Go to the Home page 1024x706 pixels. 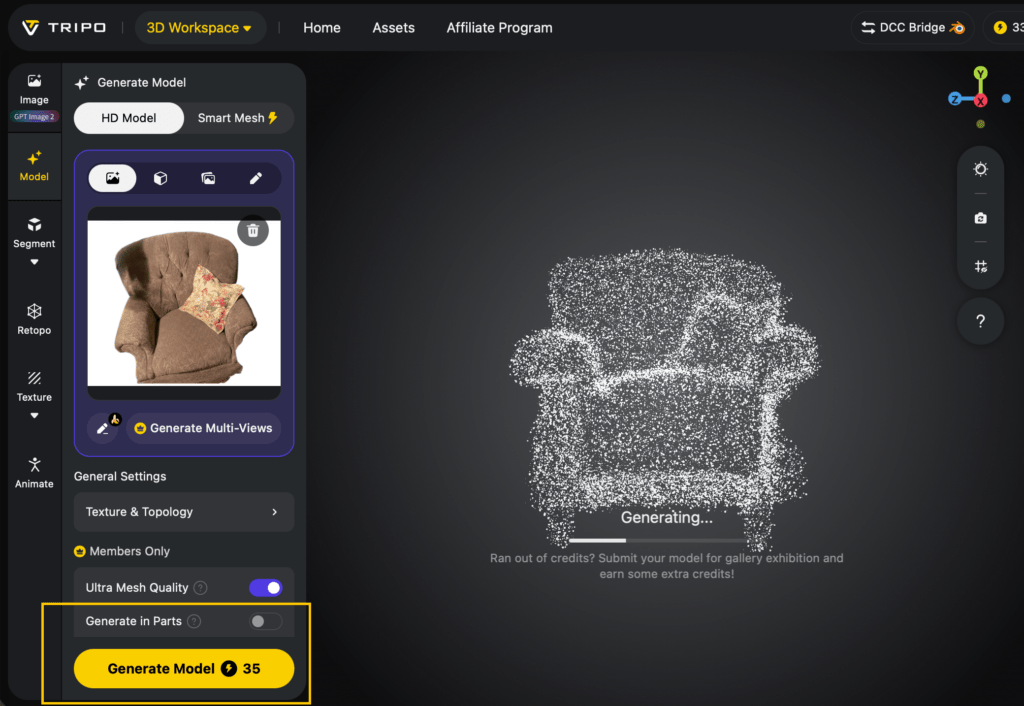coord(321,27)
